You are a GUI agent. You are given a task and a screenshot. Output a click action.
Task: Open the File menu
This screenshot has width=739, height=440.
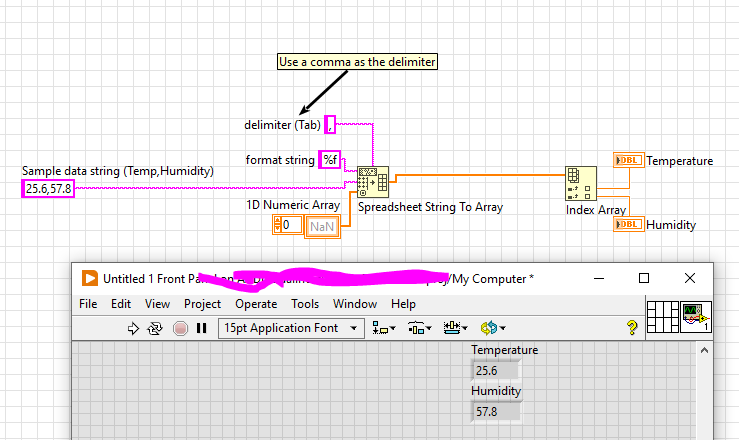point(88,304)
